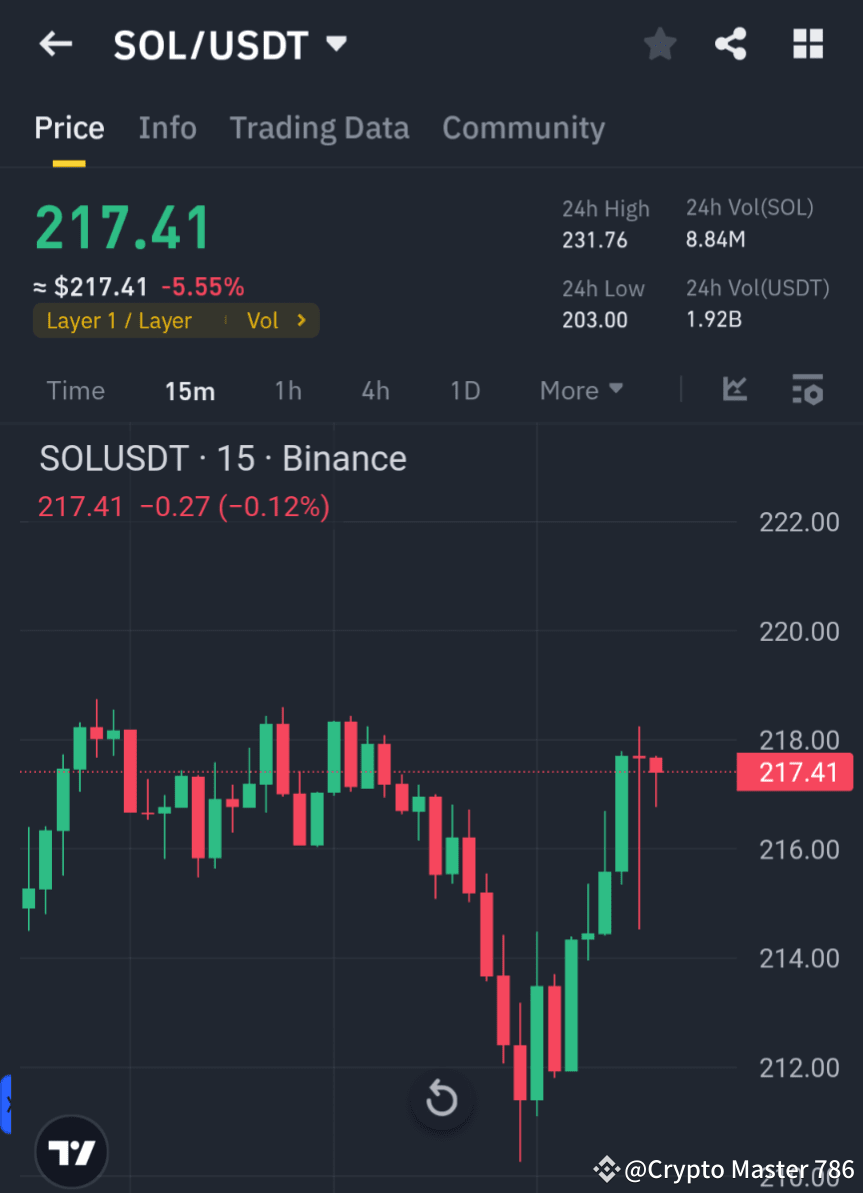Expand the More timeframes dropdown
Viewport: 863px width, 1193px height.
[x=581, y=391]
